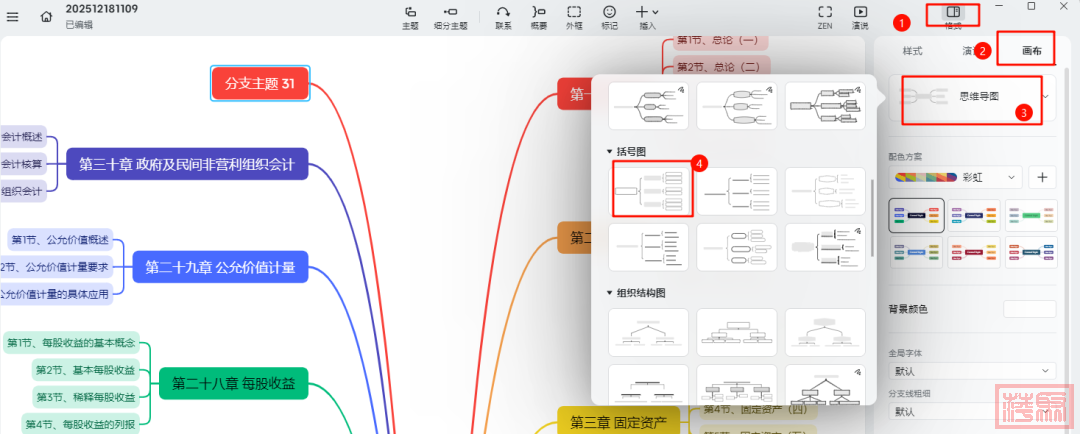
Task: Add a new topic with 主题 tool
Action: pos(410,15)
